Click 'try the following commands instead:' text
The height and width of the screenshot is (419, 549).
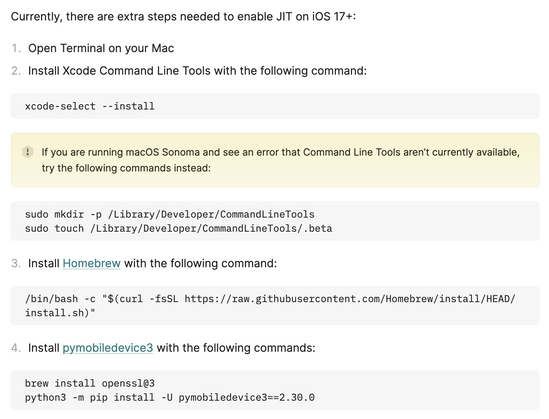[x=126, y=168]
